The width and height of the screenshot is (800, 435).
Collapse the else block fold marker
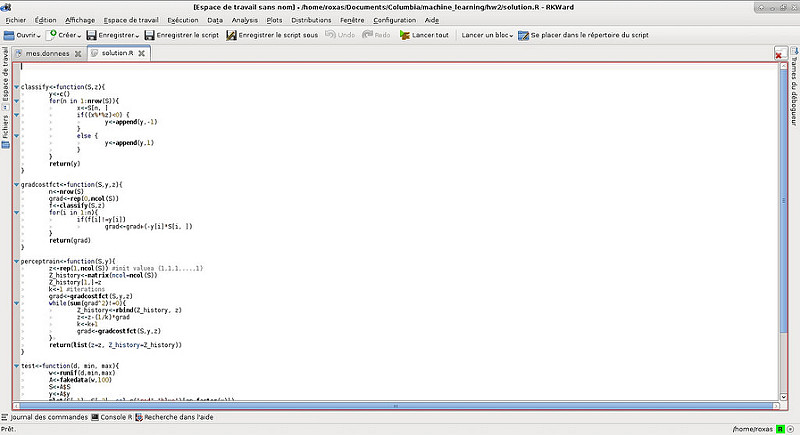point(16,136)
